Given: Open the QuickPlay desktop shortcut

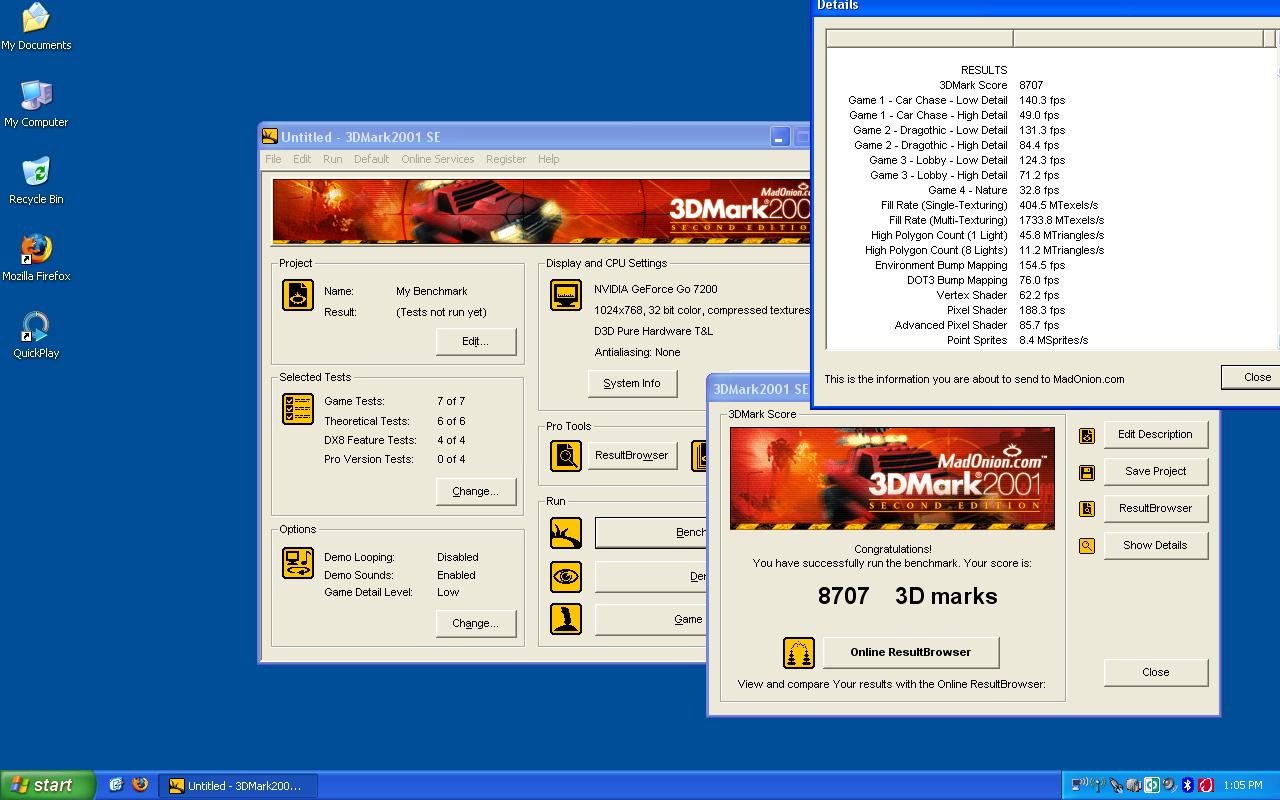Looking at the screenshot, I should click(36, 335).
